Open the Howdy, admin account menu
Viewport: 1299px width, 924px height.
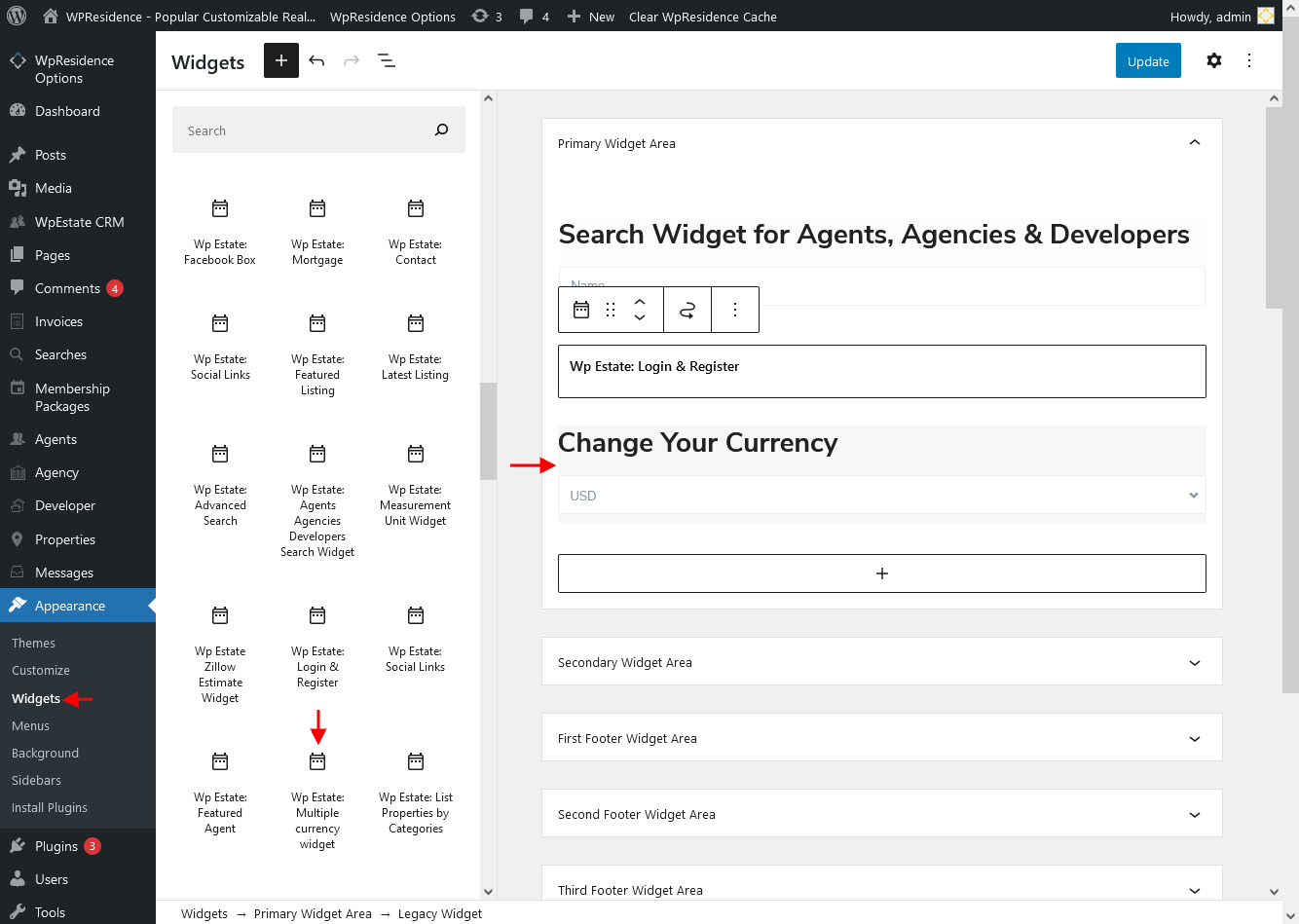1221,17
